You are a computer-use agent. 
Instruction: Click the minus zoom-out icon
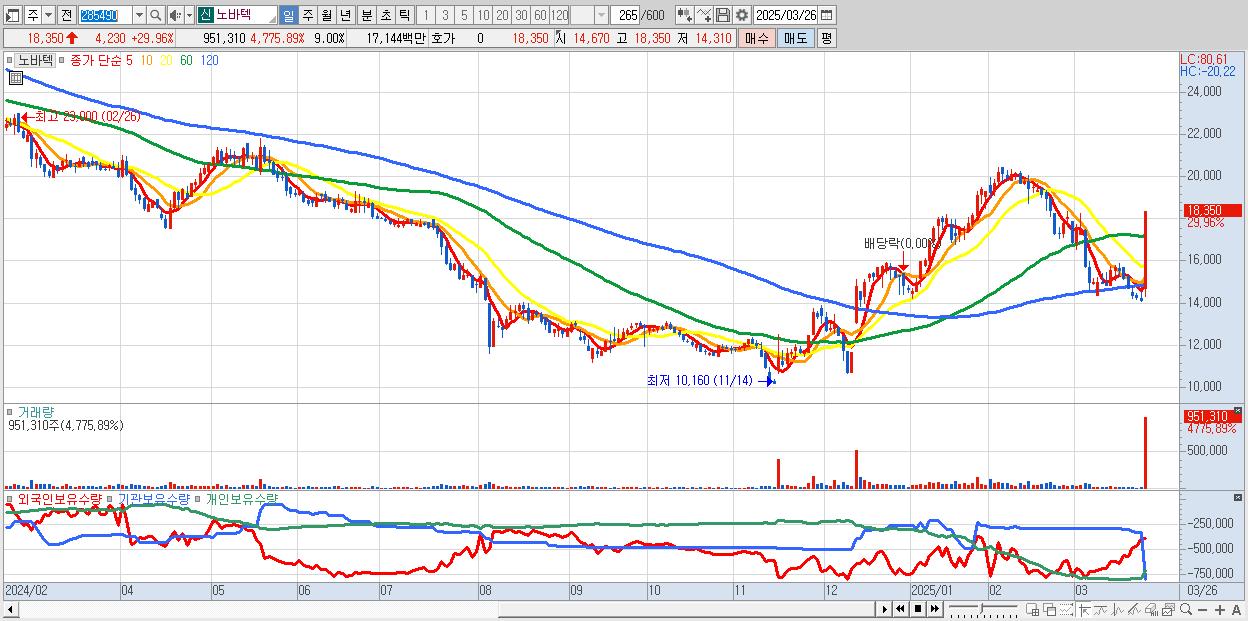tap(1203, 609)
